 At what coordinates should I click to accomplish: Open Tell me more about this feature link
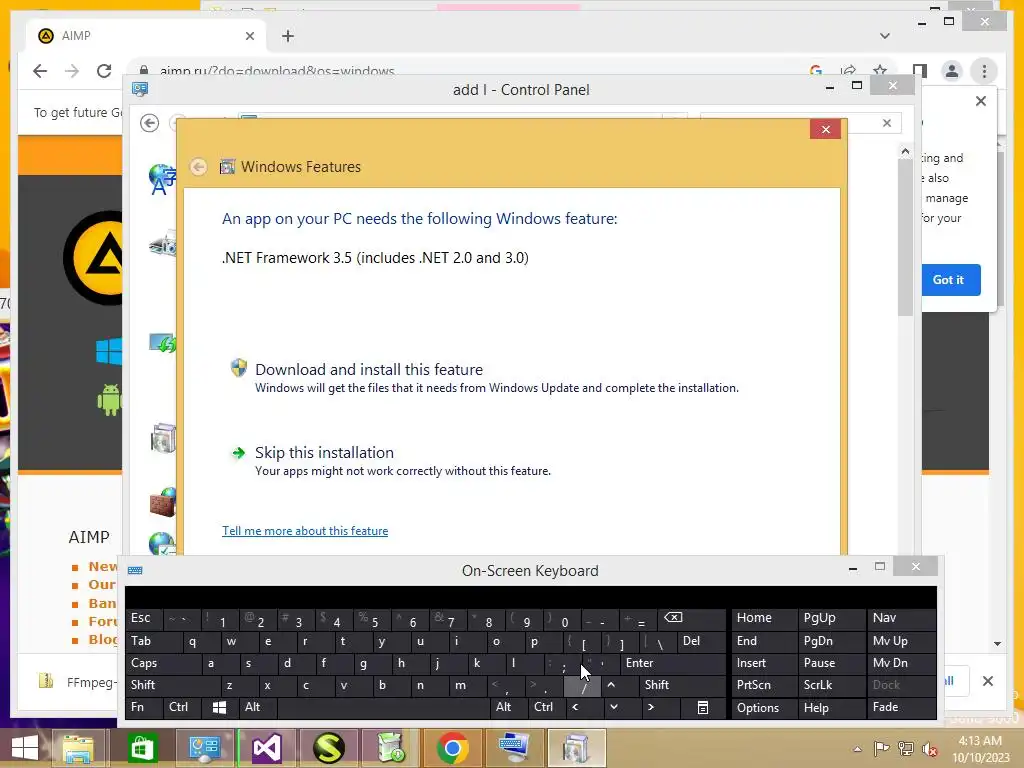(305, 531)
